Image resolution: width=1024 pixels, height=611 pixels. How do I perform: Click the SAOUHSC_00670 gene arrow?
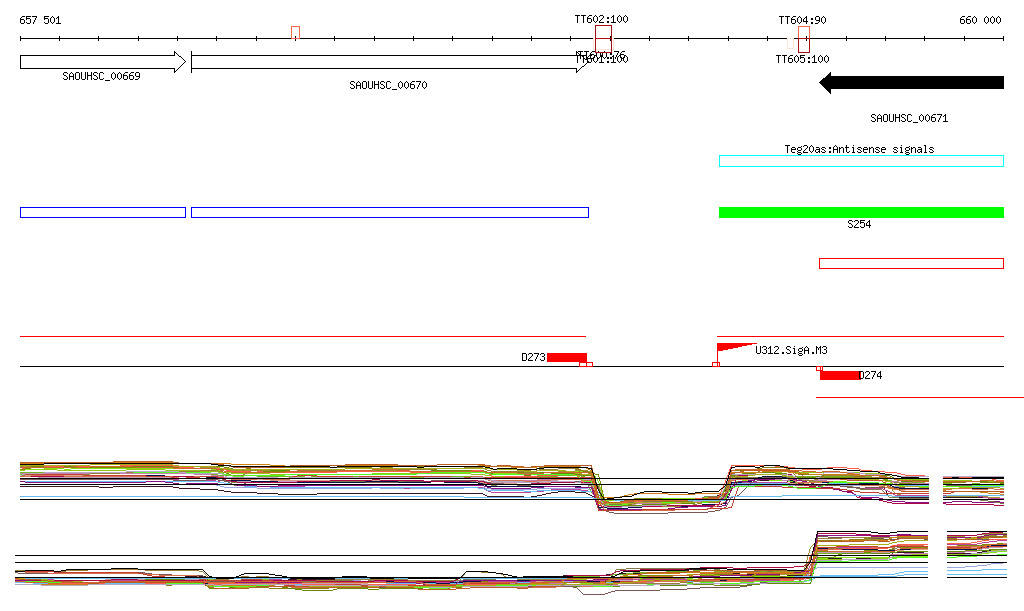click(389, 62)
